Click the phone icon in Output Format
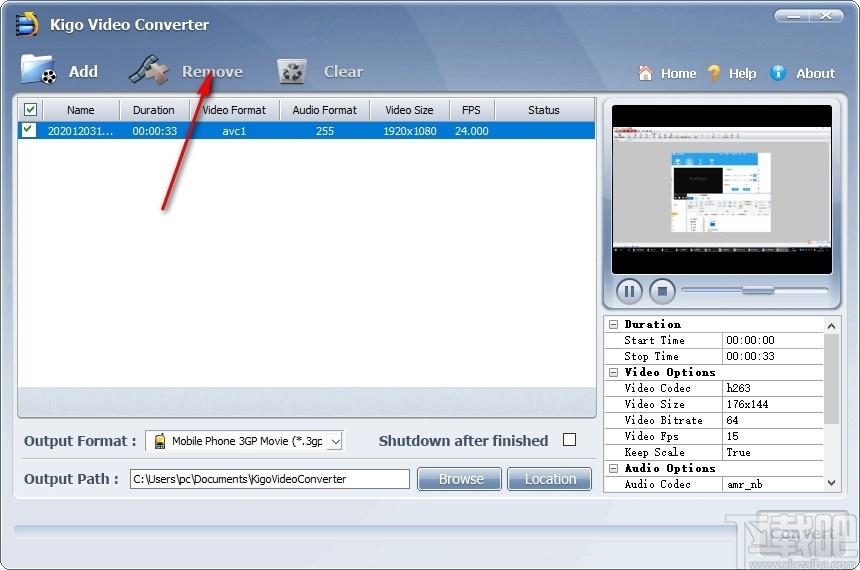860x570 pixels. point(160,441)
